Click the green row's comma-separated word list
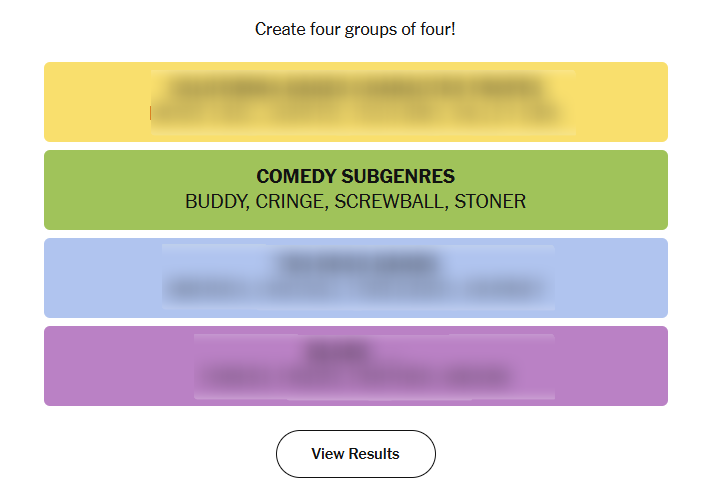 [x=355, y=202]
